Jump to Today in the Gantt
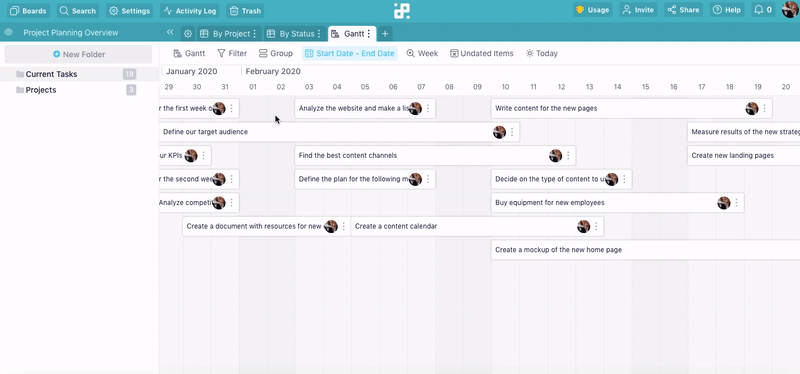This screenshot has height=374, width=800. (x=542, y=53)
